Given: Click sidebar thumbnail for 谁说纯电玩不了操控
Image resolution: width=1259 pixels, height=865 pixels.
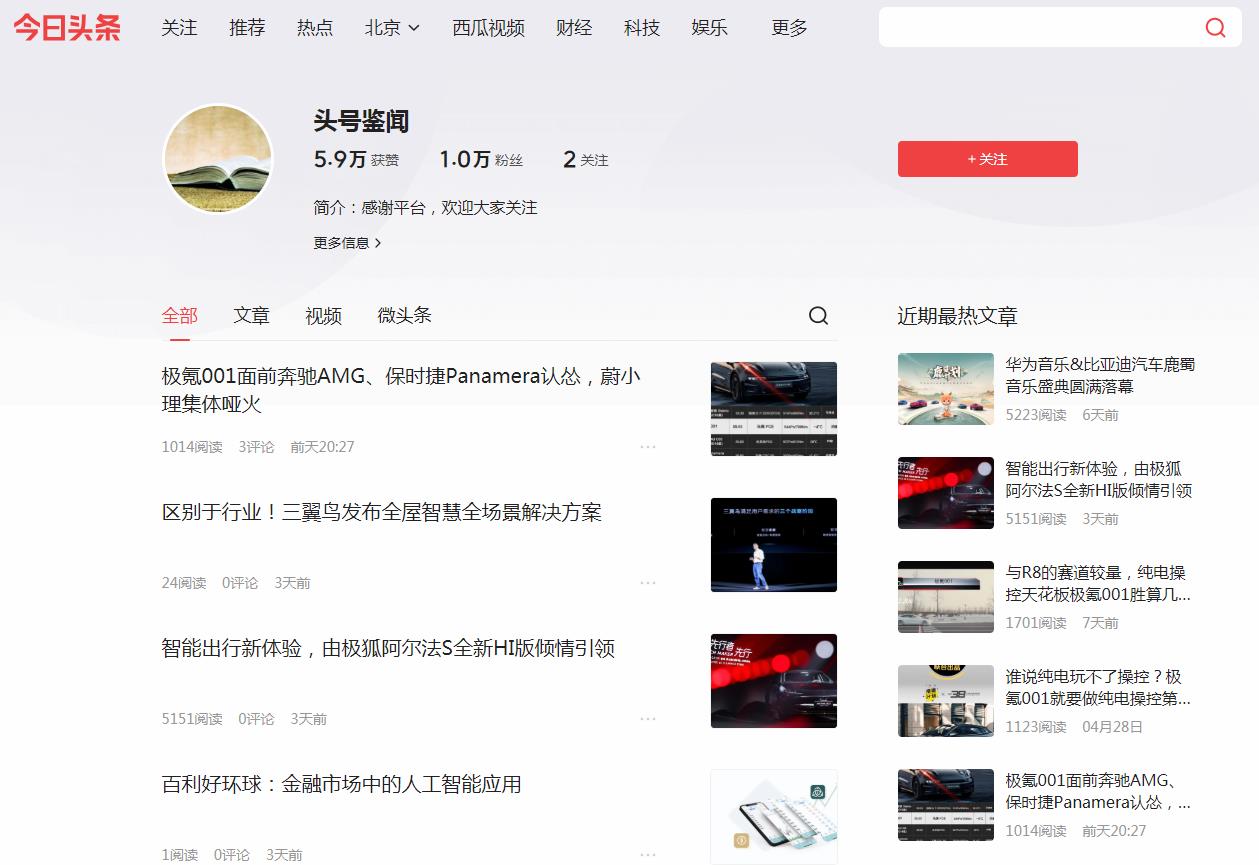Looking at the screenshot, I should pyautogui.click(x=946, y=701).
